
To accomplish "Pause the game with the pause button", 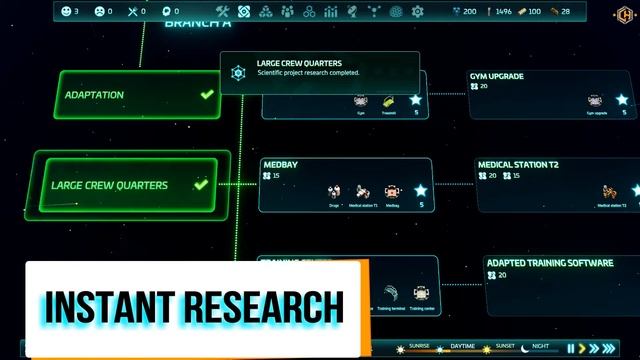I will 571,348.
